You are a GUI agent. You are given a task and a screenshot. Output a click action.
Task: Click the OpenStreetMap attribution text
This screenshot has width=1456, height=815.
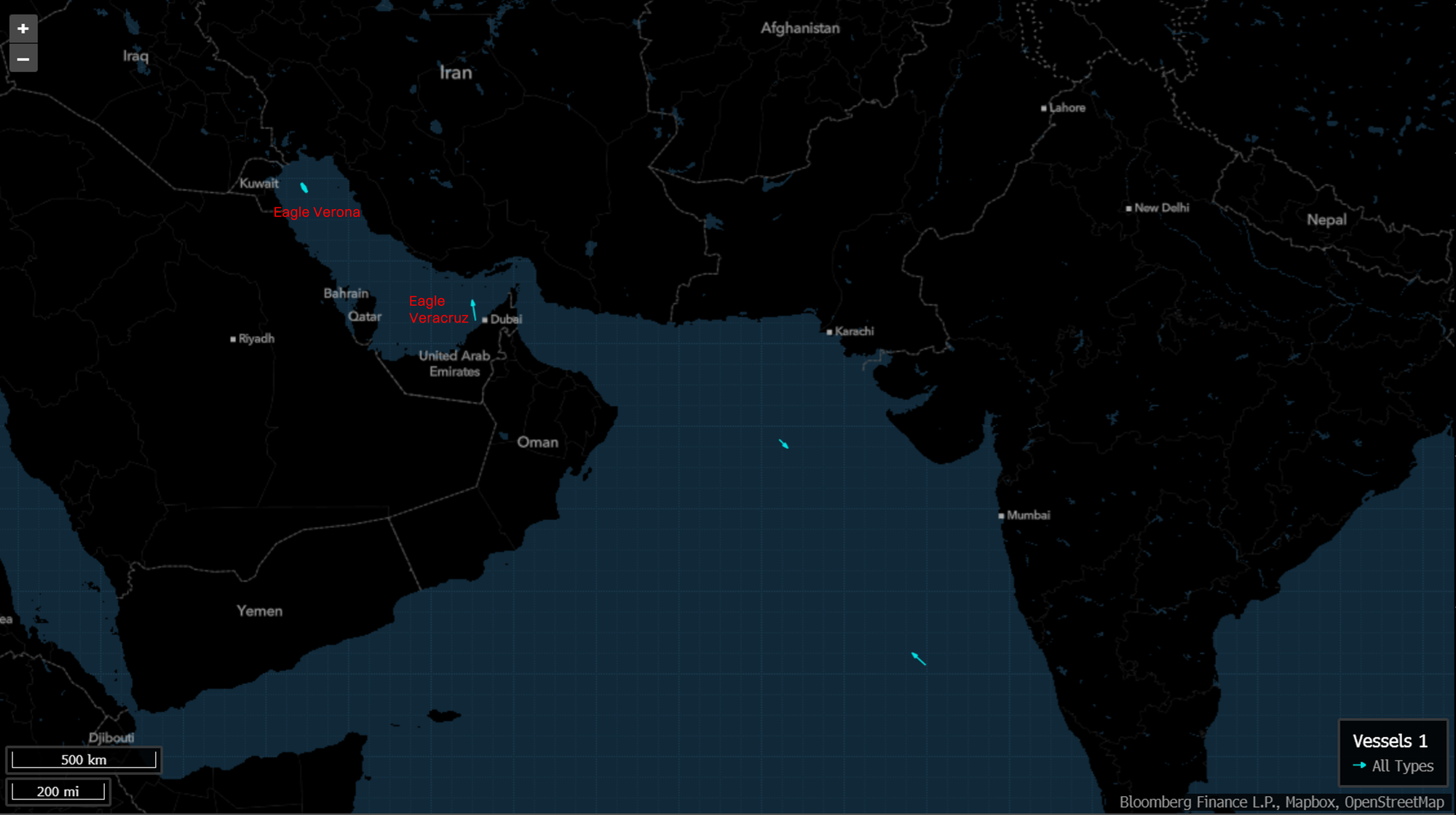tap(1393, 802)
